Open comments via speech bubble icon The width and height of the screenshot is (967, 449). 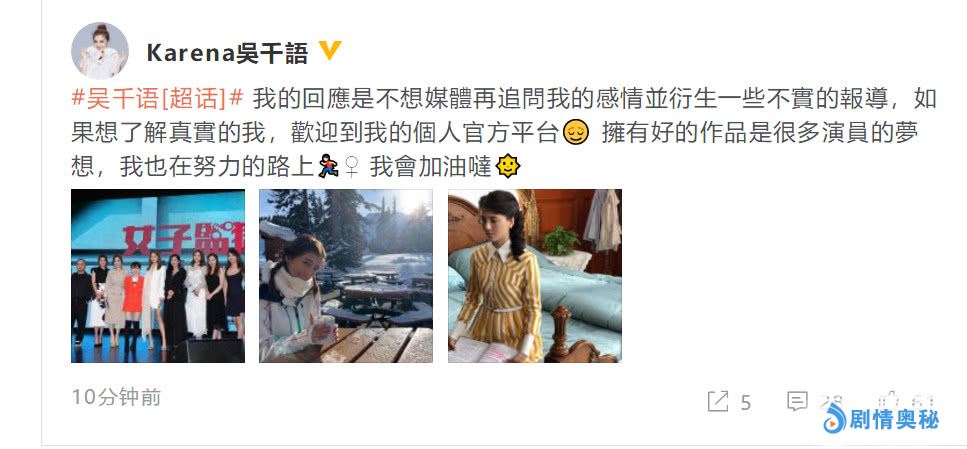coord(797,401)
